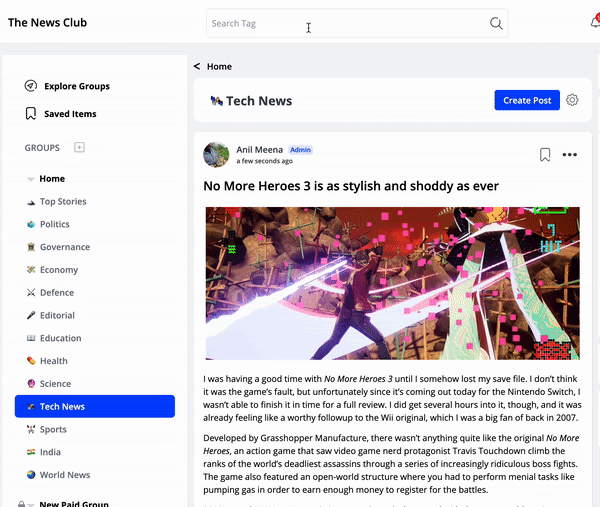The height and width of the screenshot is (507, 600).
Task: Click the Admin badge
Action: click(x=300, y=150)
